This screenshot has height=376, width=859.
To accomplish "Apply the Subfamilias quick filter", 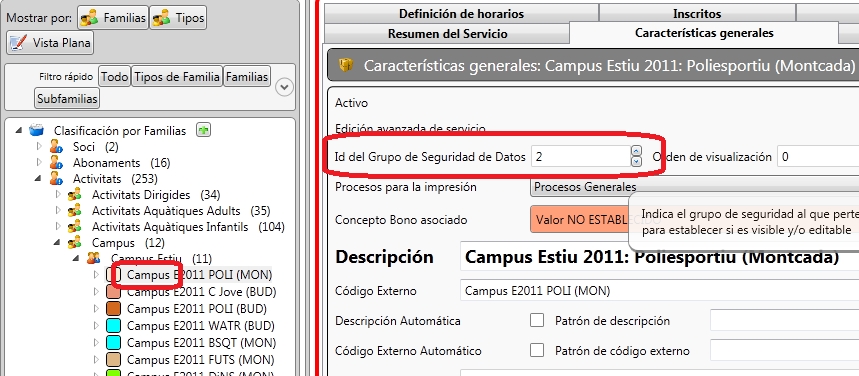I will [x=67, y=99].
